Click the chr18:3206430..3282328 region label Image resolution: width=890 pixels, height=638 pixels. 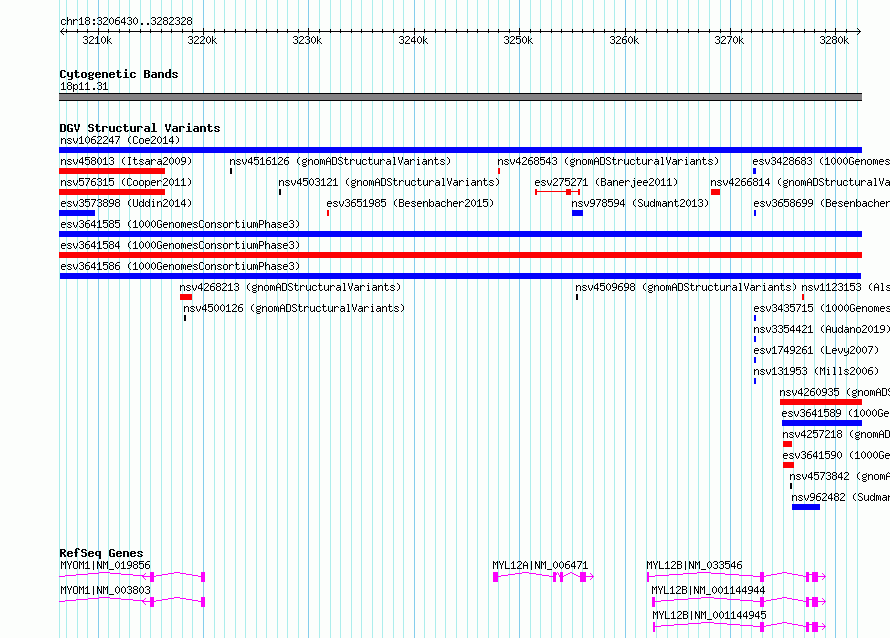pyautogui.click(x=126, y=22)
